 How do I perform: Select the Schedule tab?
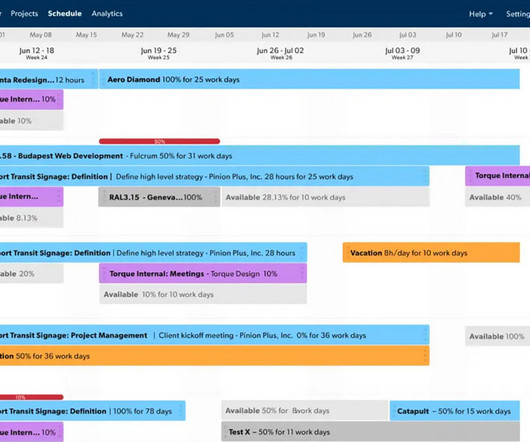[65, 14]
